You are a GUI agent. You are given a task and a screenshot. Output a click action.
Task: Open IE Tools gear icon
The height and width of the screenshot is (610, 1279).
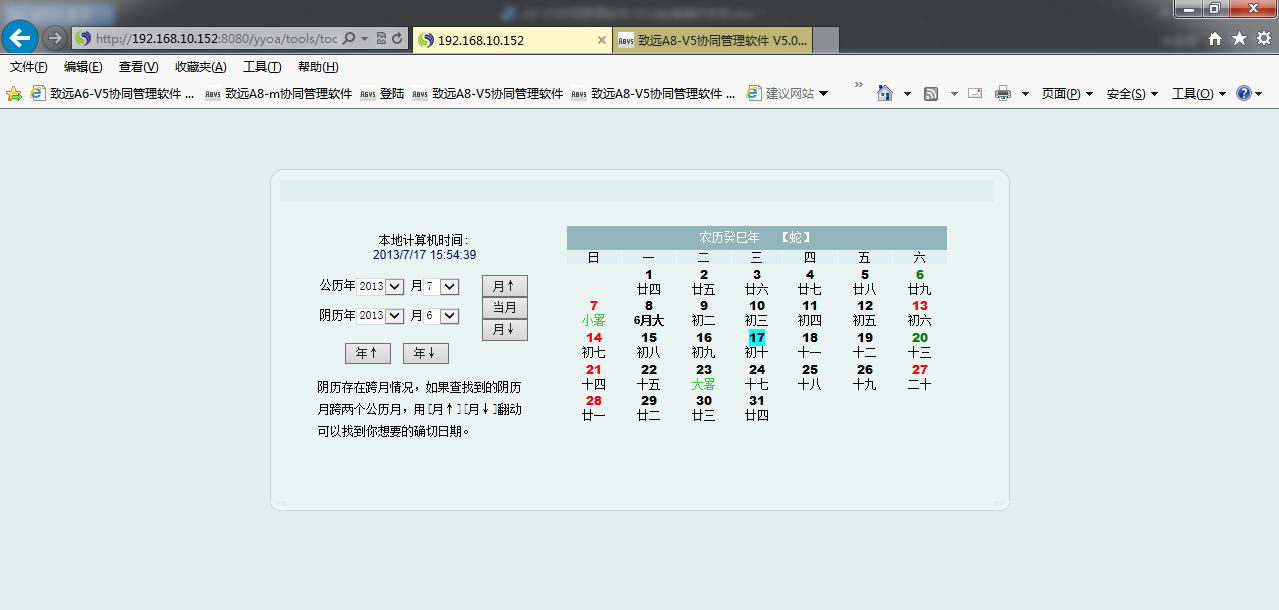click(1263, 38)
